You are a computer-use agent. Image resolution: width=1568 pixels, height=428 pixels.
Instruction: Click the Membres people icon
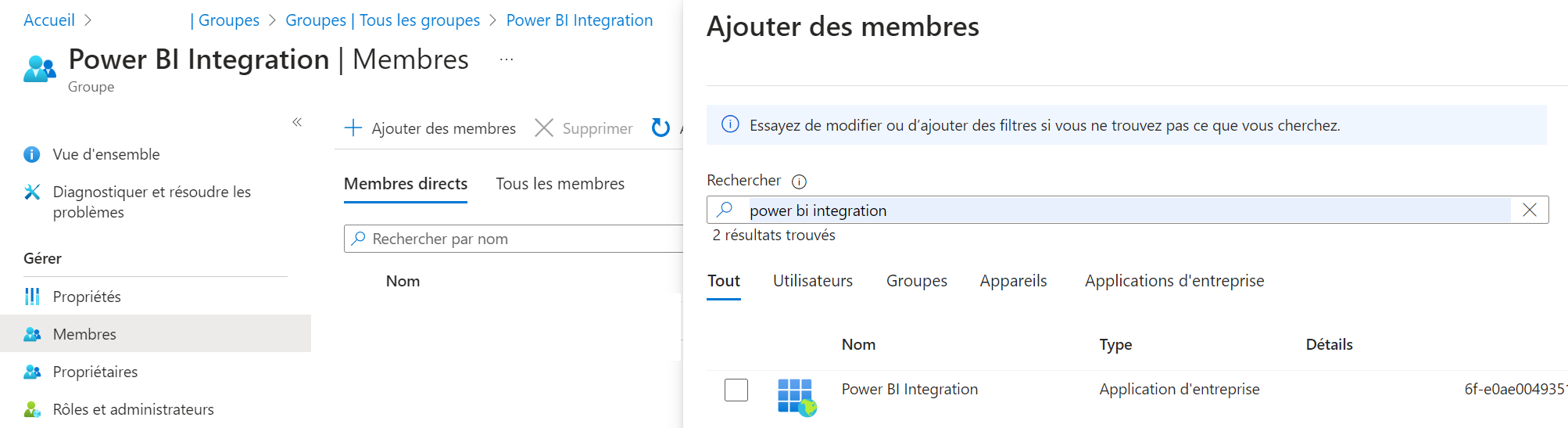point(32,334)
